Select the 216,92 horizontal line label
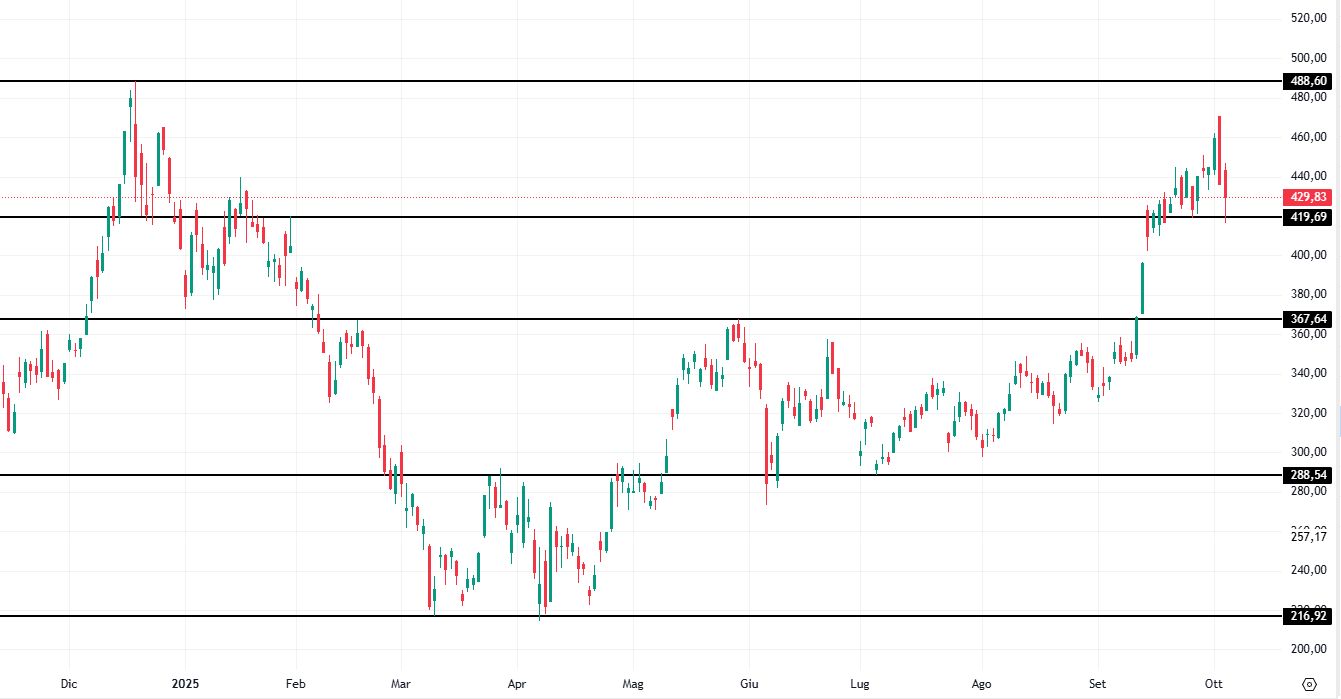The height and width of the screenshot is (699, 1341). coord(1309,617)
